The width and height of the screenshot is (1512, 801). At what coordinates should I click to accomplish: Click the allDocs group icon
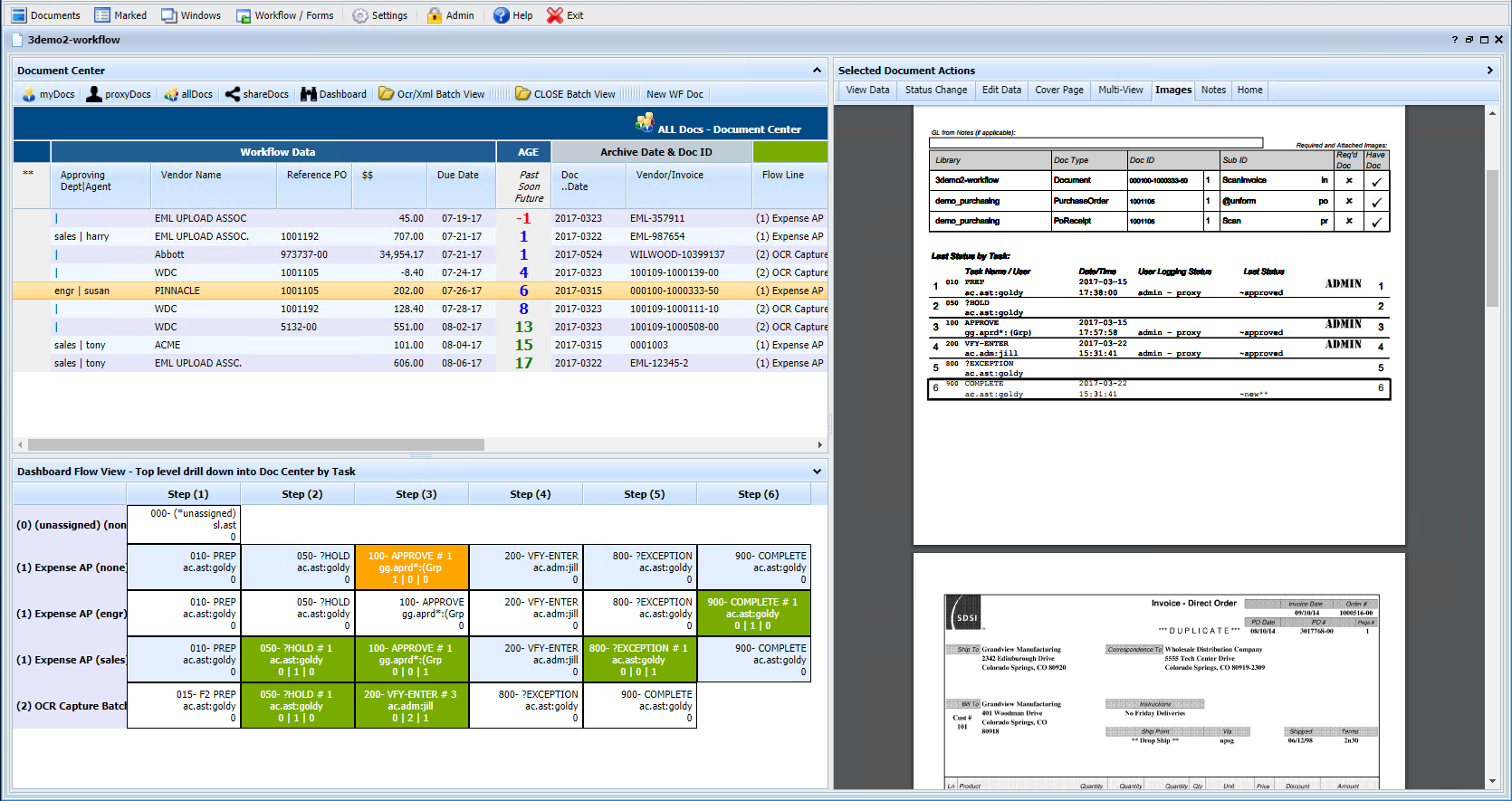[x=171, y=94]
